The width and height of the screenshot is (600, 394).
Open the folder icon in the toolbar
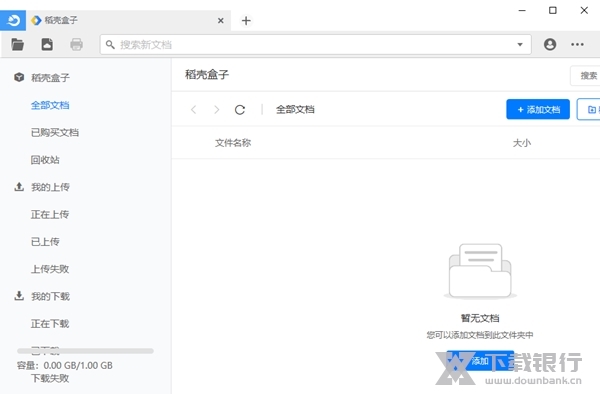tap(18, 44)
